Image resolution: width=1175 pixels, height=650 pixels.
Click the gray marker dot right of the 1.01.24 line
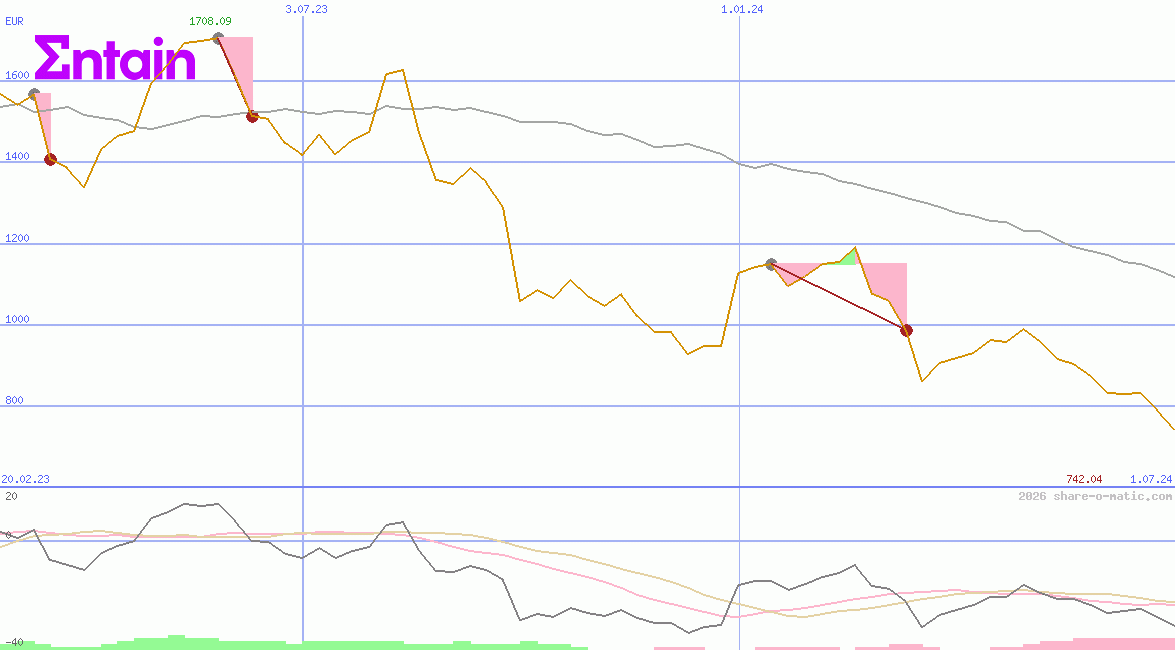coord(771,264)
